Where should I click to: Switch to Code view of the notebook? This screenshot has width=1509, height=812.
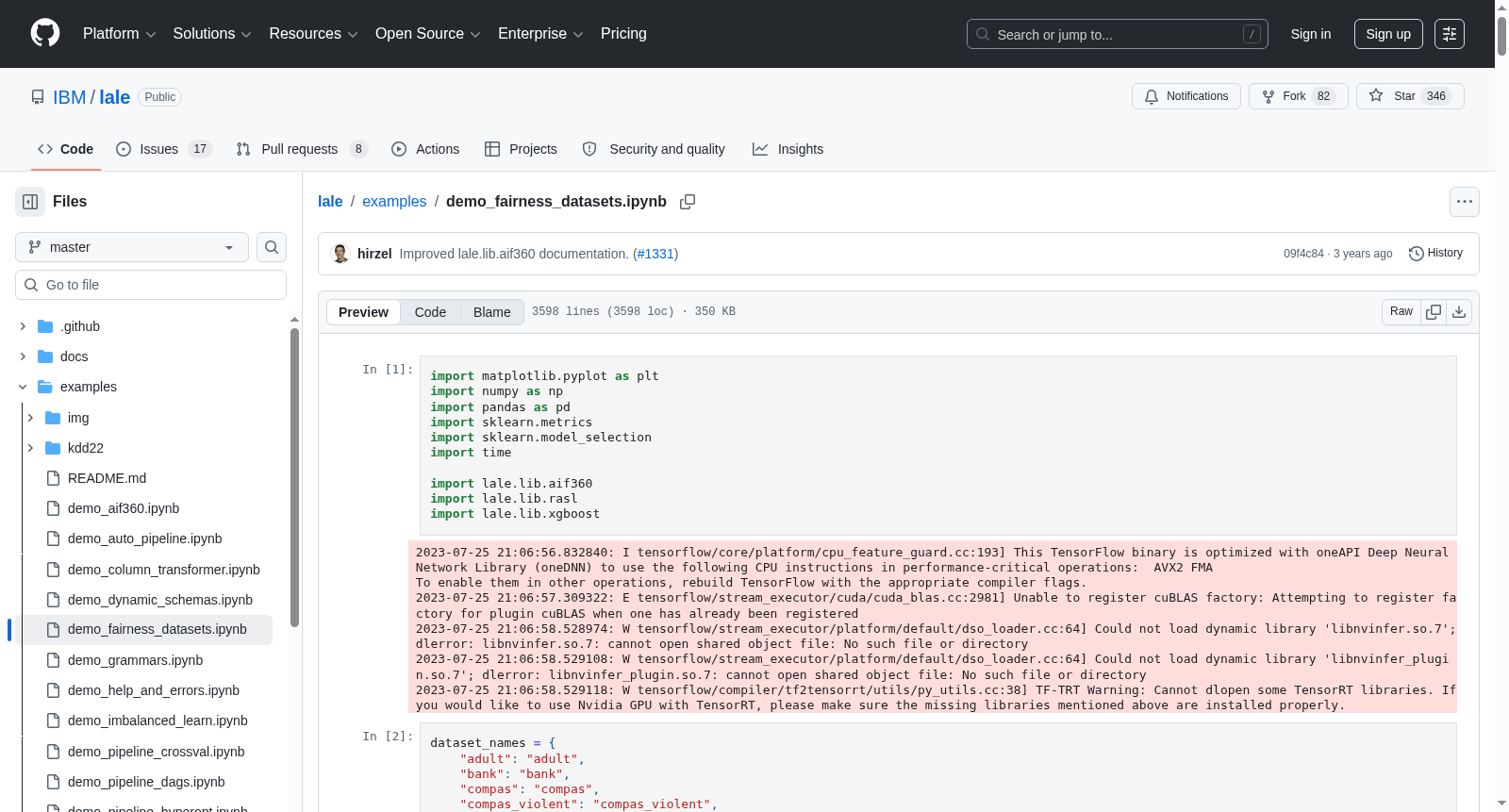[x=430, y=312]
